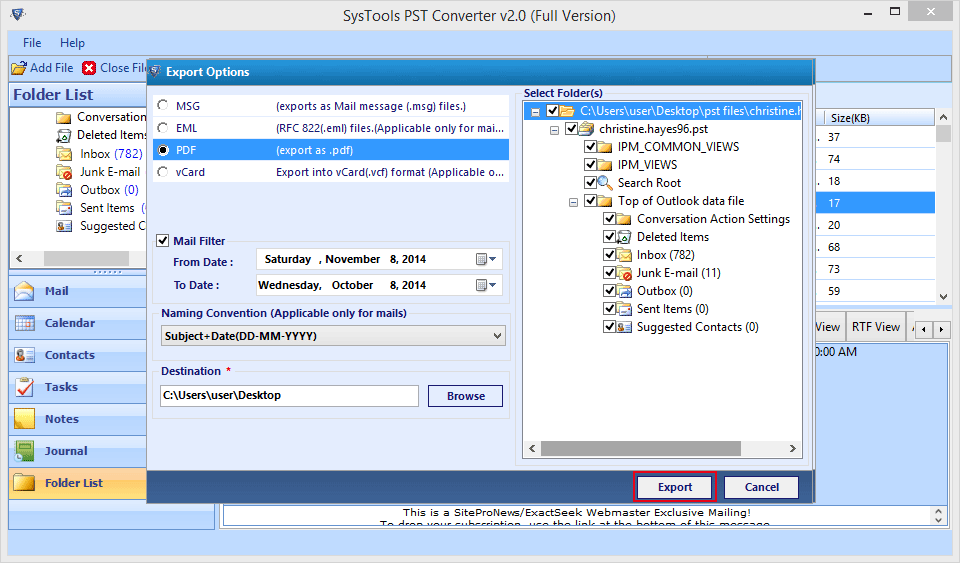Uncheck the IPM_VIEWS folder checkbox

590,164
